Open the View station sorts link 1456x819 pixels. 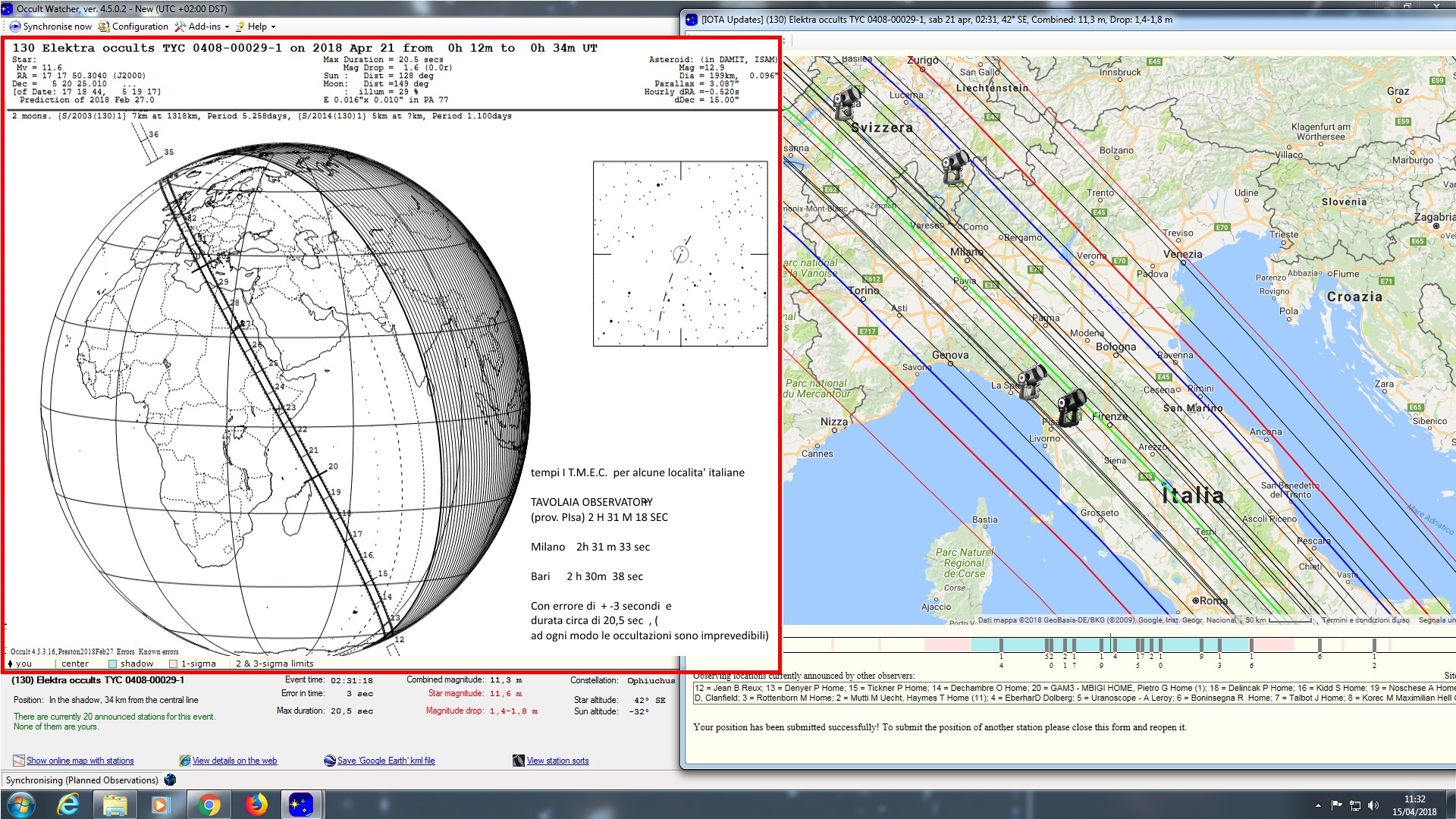coord(557,761)
